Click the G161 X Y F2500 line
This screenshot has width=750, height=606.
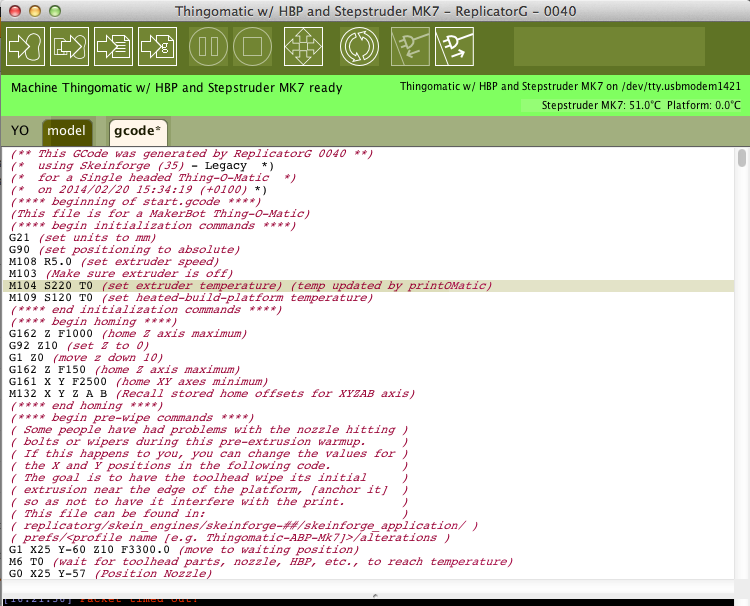(139, 382)
